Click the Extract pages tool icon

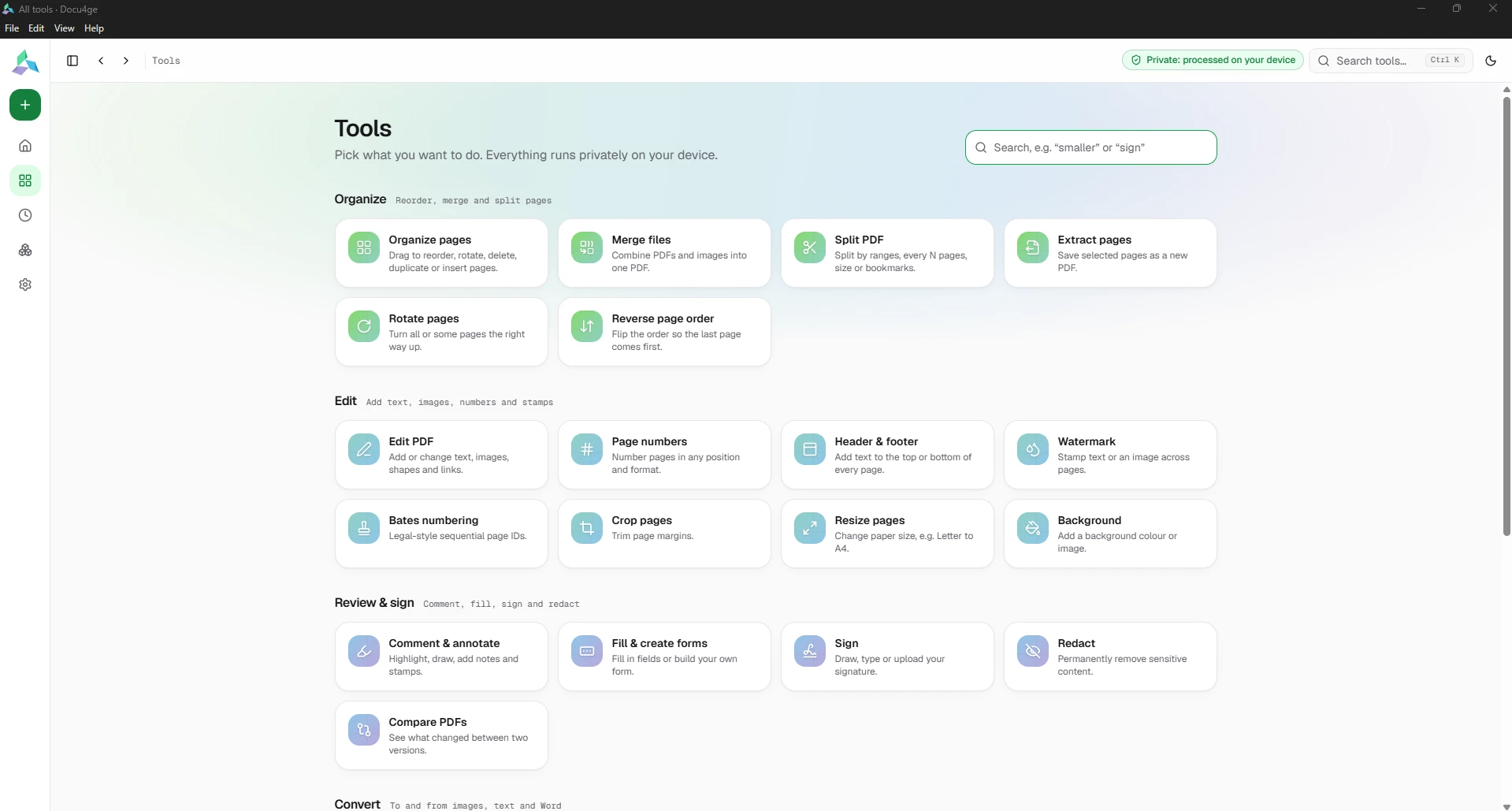pos(1033,247)
